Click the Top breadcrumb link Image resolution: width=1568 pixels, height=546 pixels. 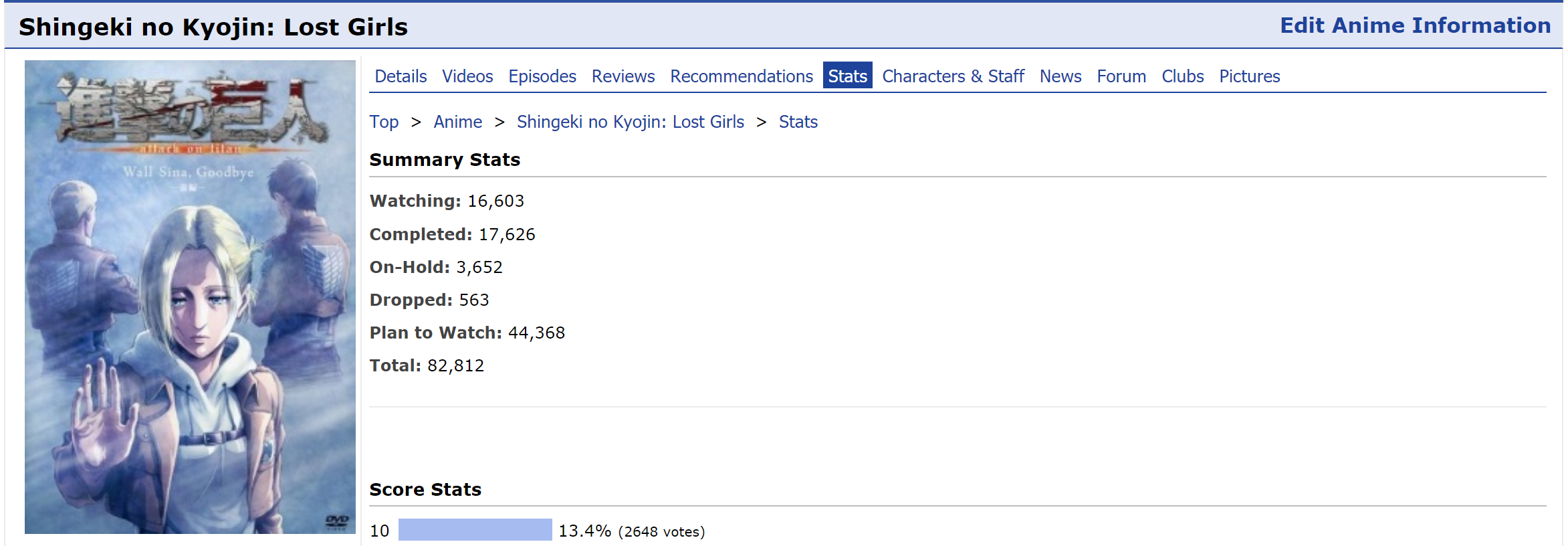point(383,122)
